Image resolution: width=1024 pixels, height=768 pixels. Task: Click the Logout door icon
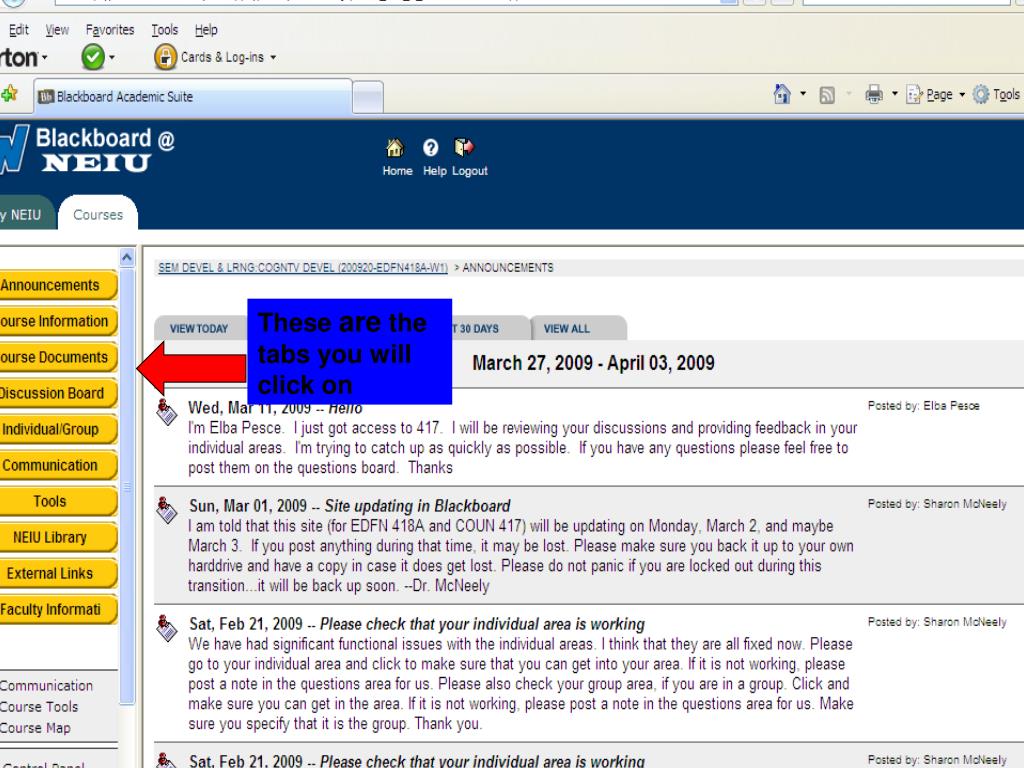coord(464,148)
